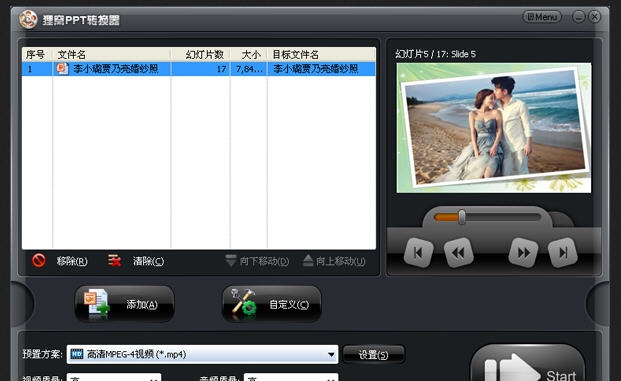Click the Clear (C) red cross icon
Viewport: 621px width, 381px height.
click(x=114, y=261)
